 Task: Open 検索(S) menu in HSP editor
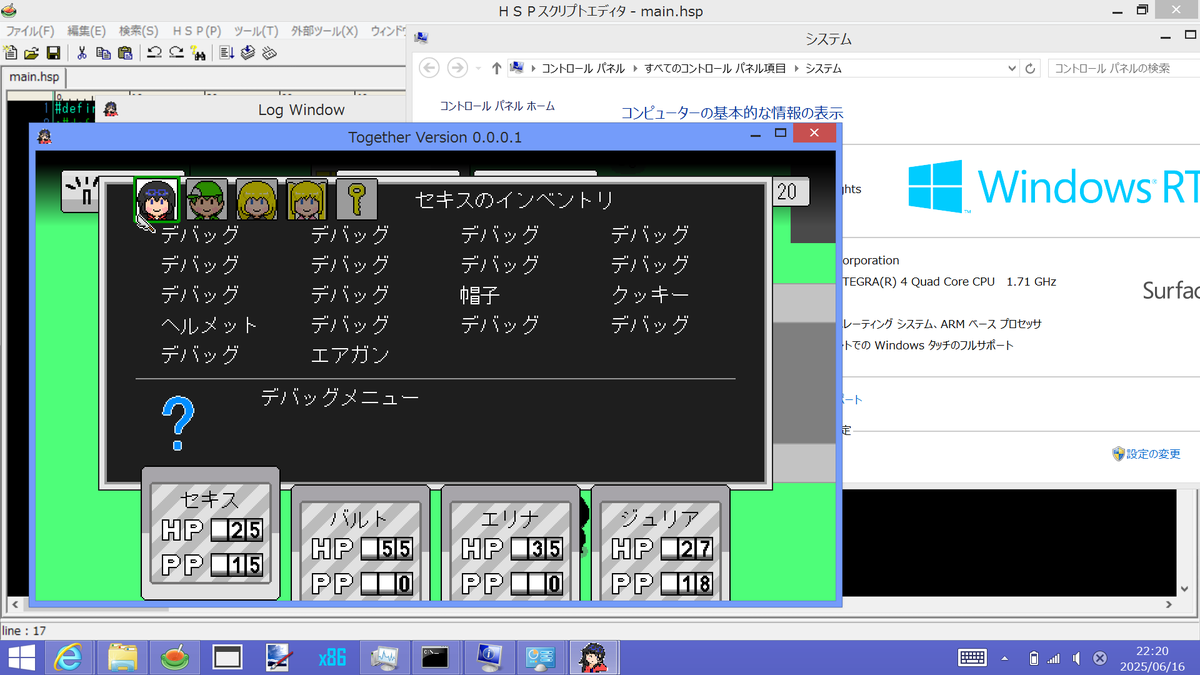pyautogui.click(x=139, y=31)
